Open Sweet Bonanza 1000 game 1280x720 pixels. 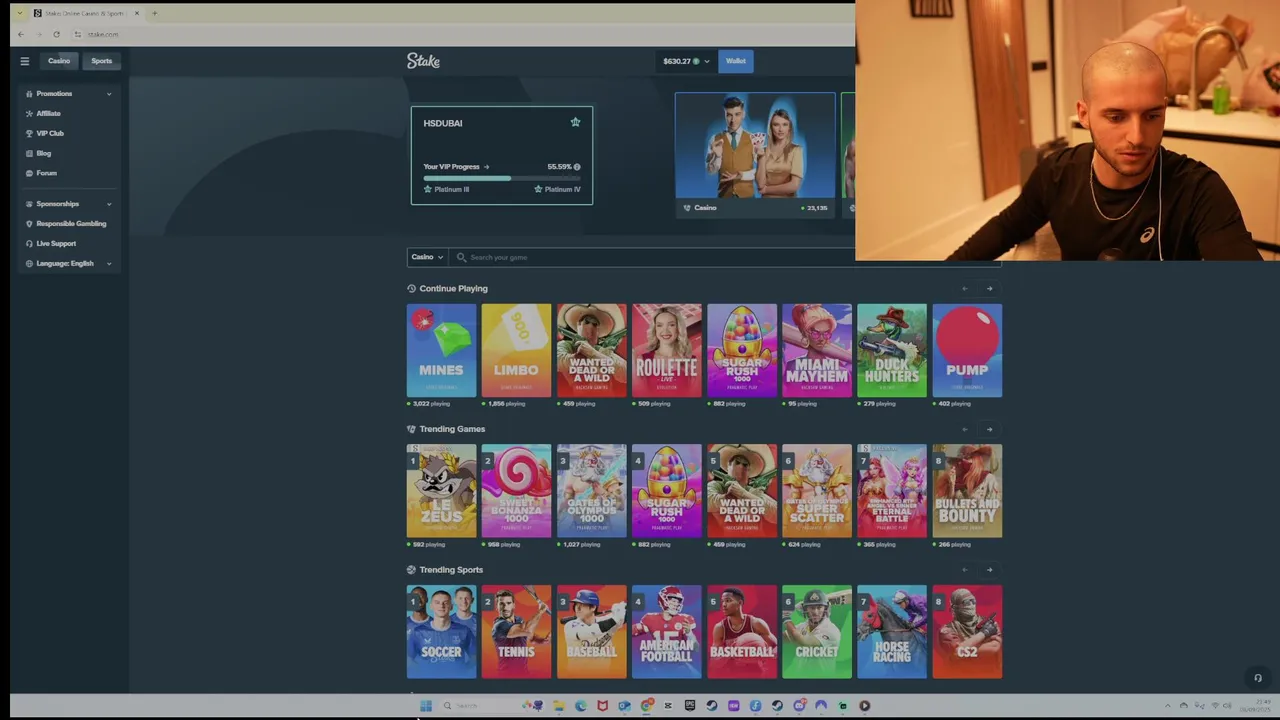click(x=516, y=491)
